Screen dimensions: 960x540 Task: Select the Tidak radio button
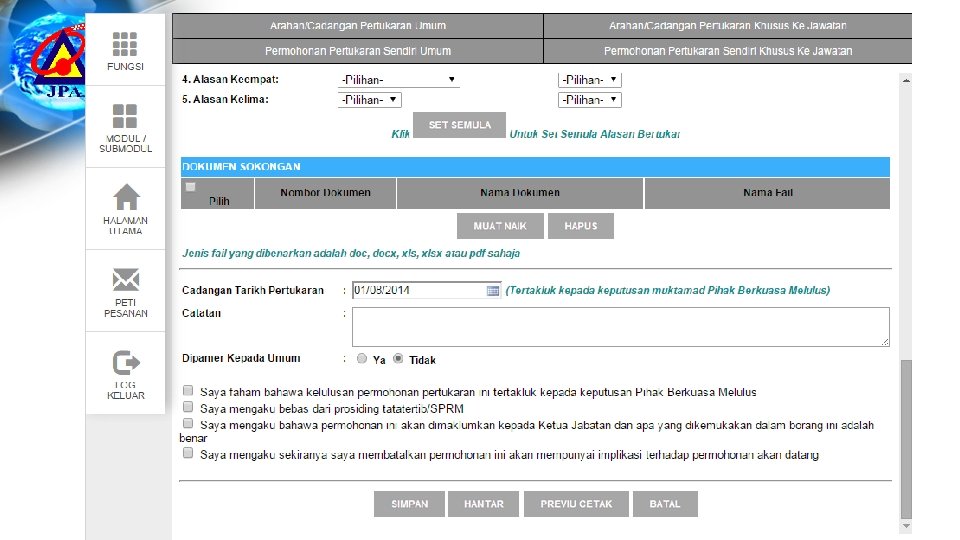coord(398,359)
